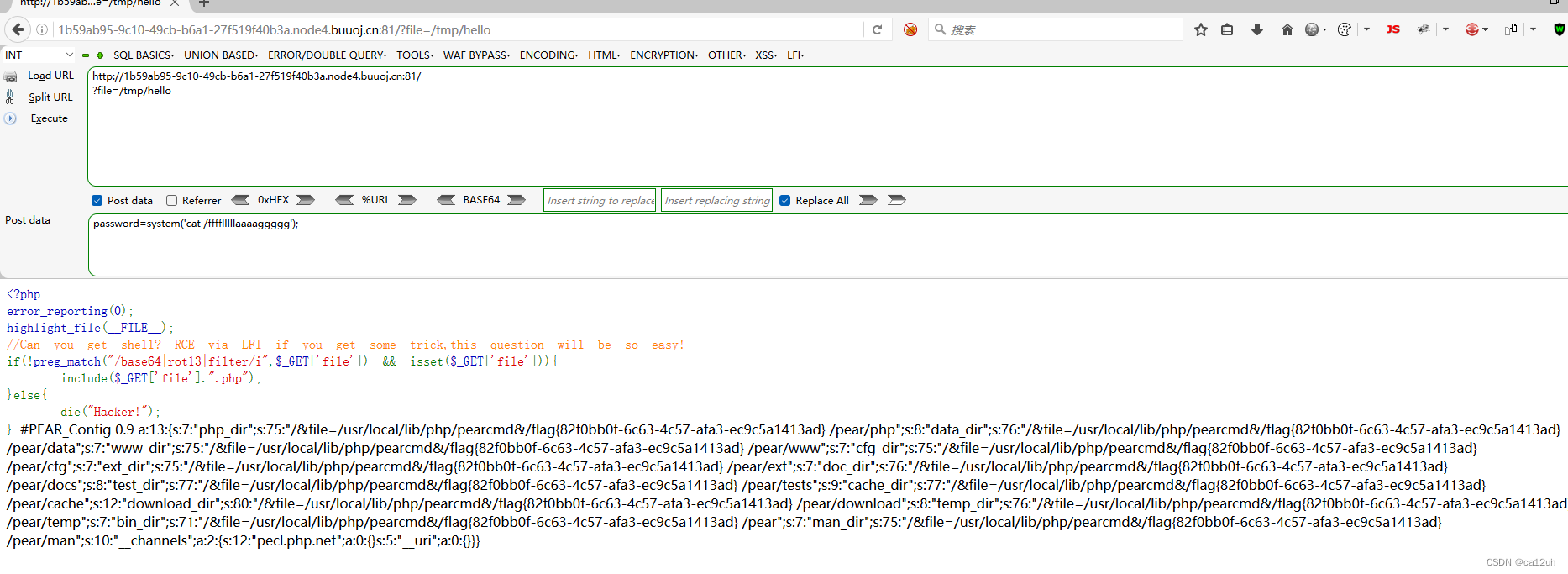Expand the ENCODING menu

click(549, 55)
